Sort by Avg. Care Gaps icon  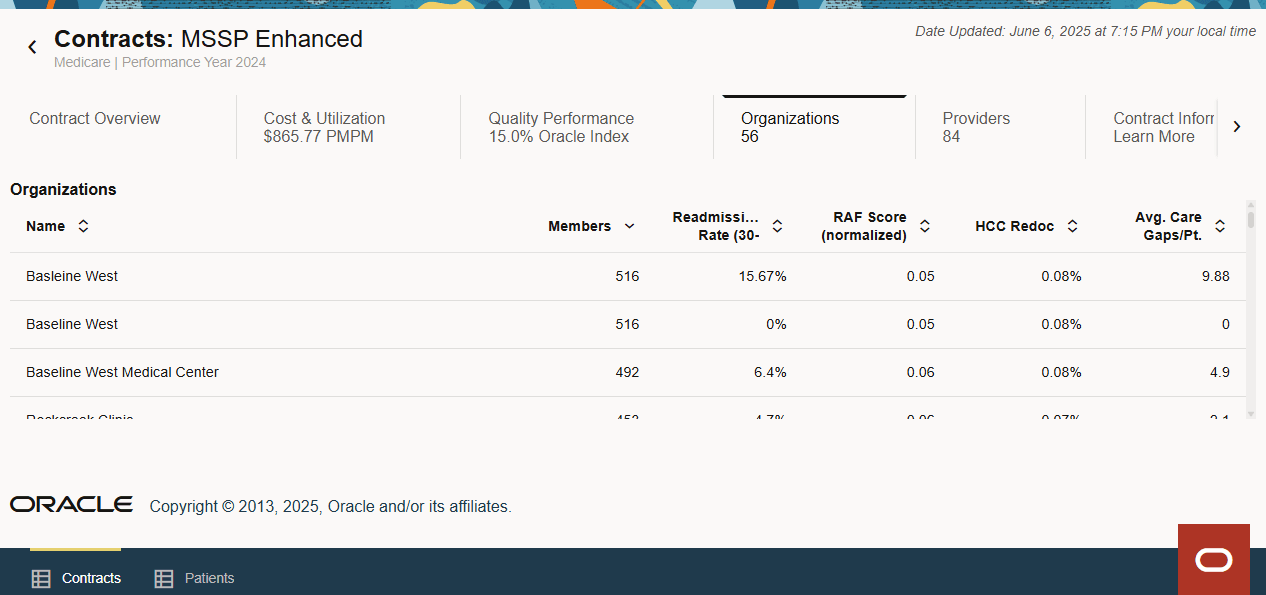click(x=1220, y=226)
